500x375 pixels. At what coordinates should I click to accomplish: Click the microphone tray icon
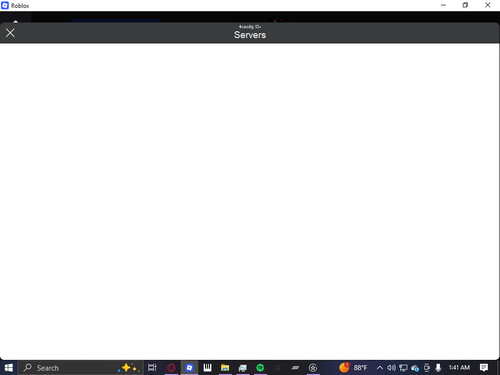pyautogui.click(x=438, y=368)
